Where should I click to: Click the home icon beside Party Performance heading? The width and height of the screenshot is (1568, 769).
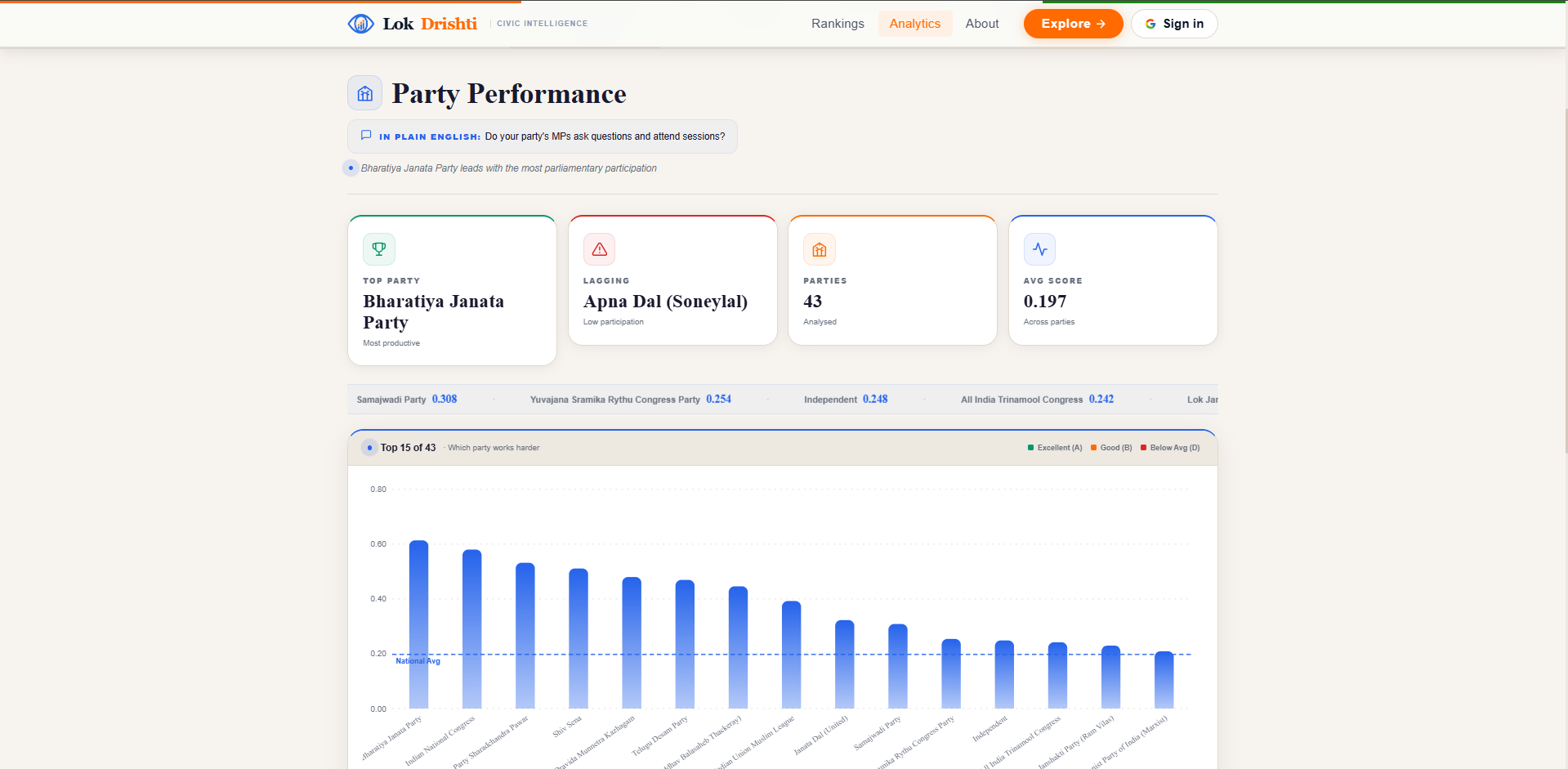(x=364, y=92)
